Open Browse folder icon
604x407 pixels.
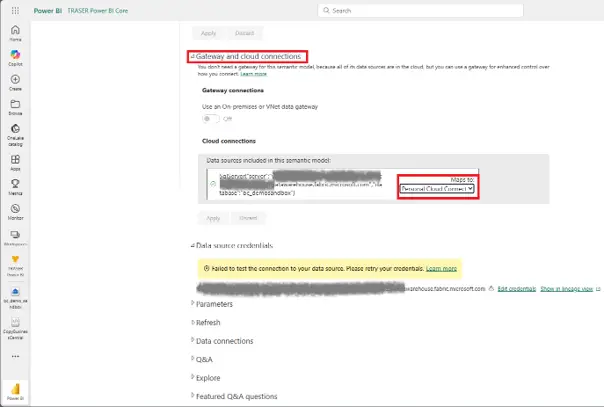click(x=15, y=104)
